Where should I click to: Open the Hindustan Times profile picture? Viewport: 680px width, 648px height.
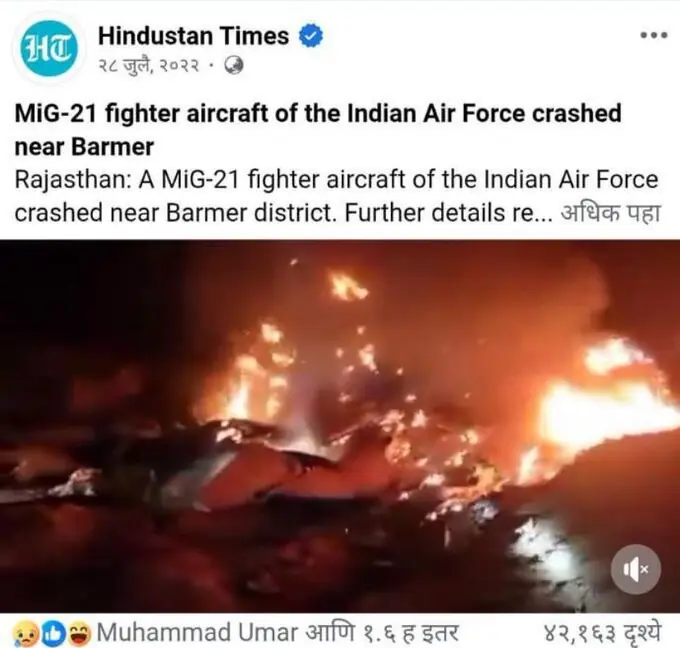[x=49, y=49]
